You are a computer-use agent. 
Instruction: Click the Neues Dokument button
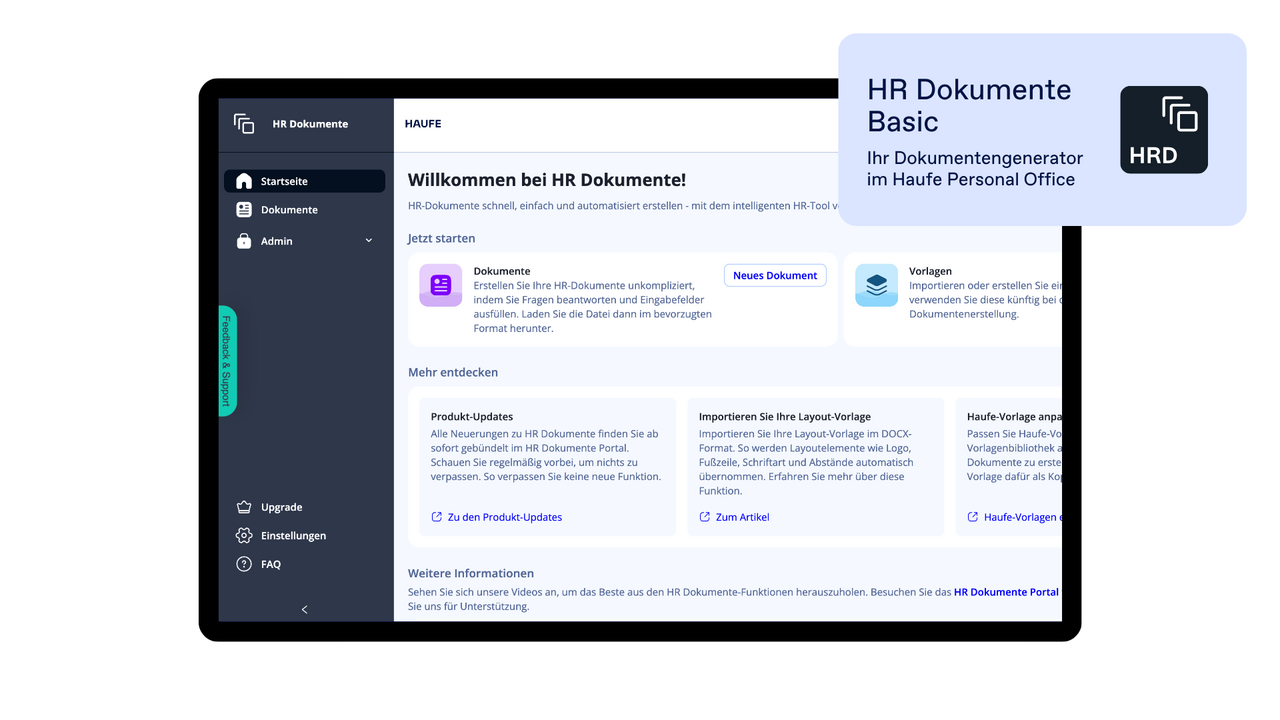(775, 275)
